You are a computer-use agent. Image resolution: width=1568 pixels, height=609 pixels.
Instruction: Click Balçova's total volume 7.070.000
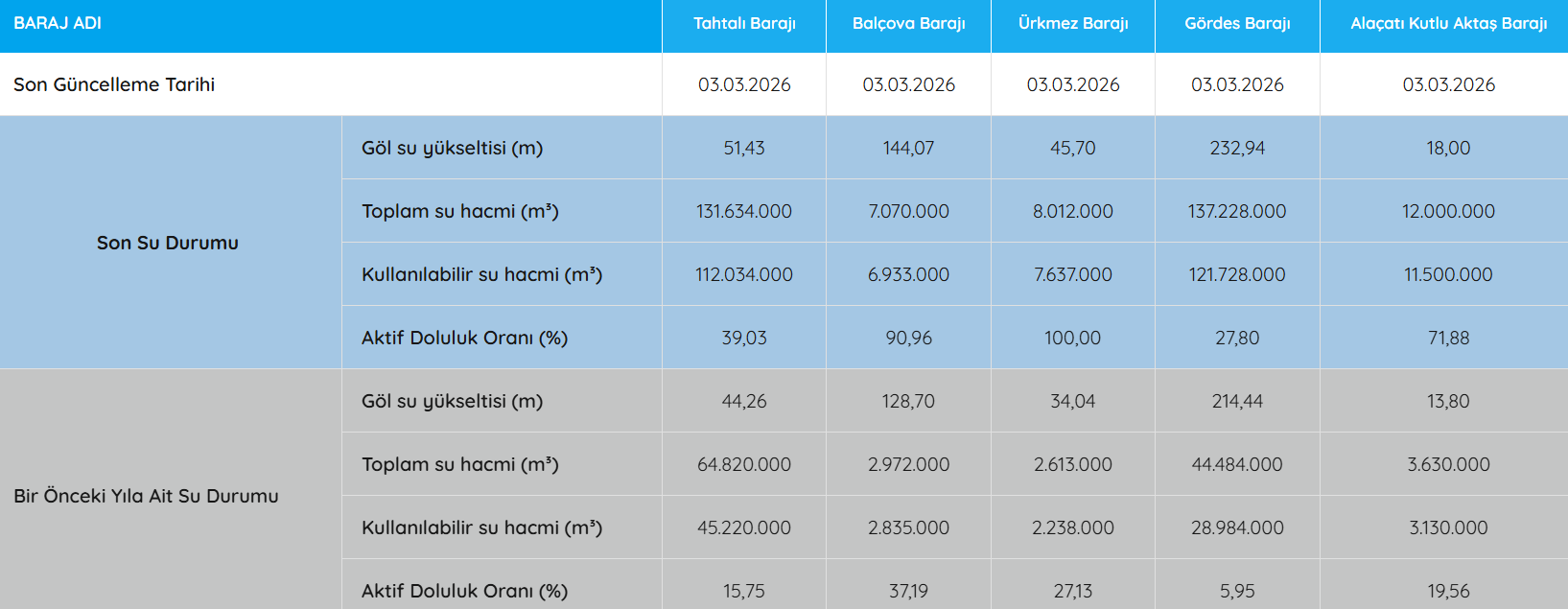point(908,211)
